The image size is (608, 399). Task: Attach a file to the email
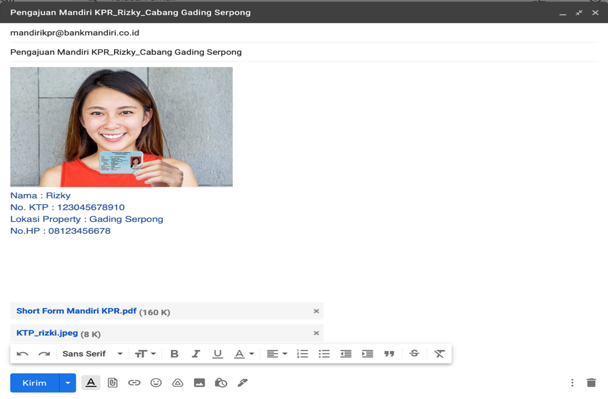113,383
